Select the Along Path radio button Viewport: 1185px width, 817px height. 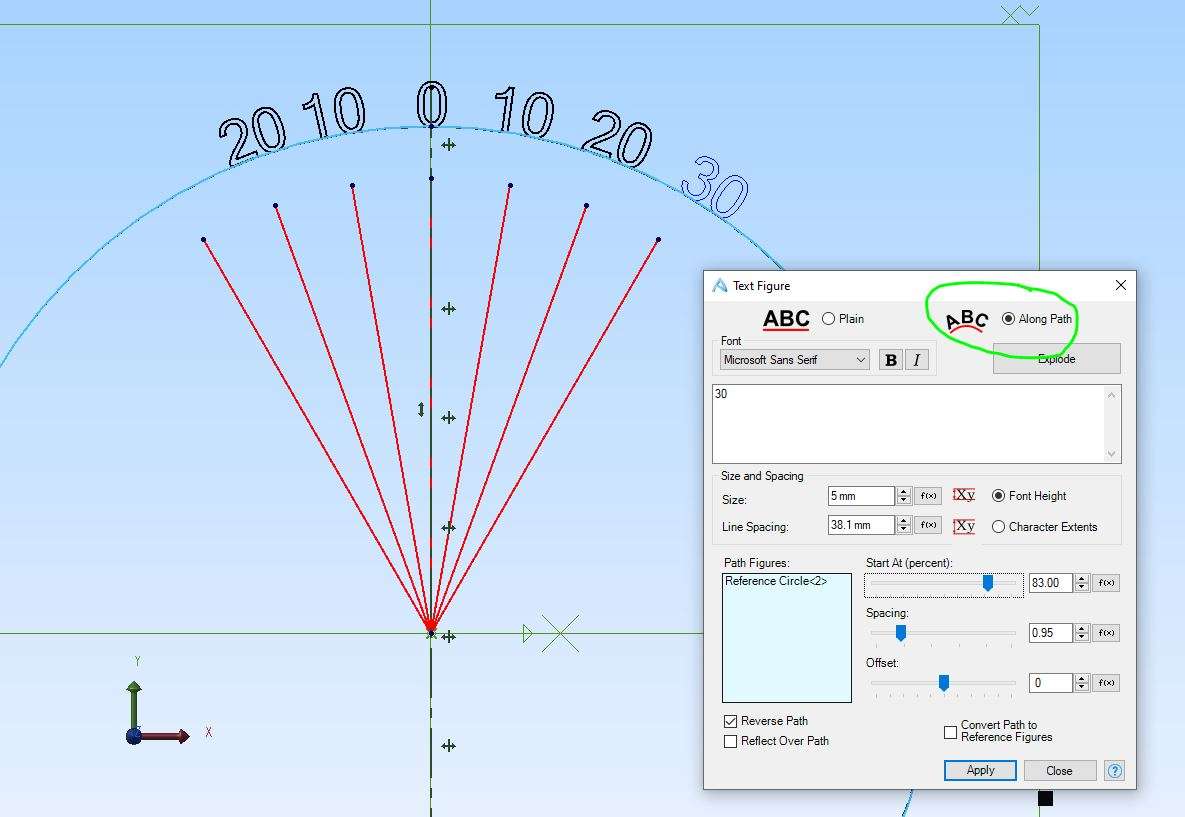[x=1008, y=319]
